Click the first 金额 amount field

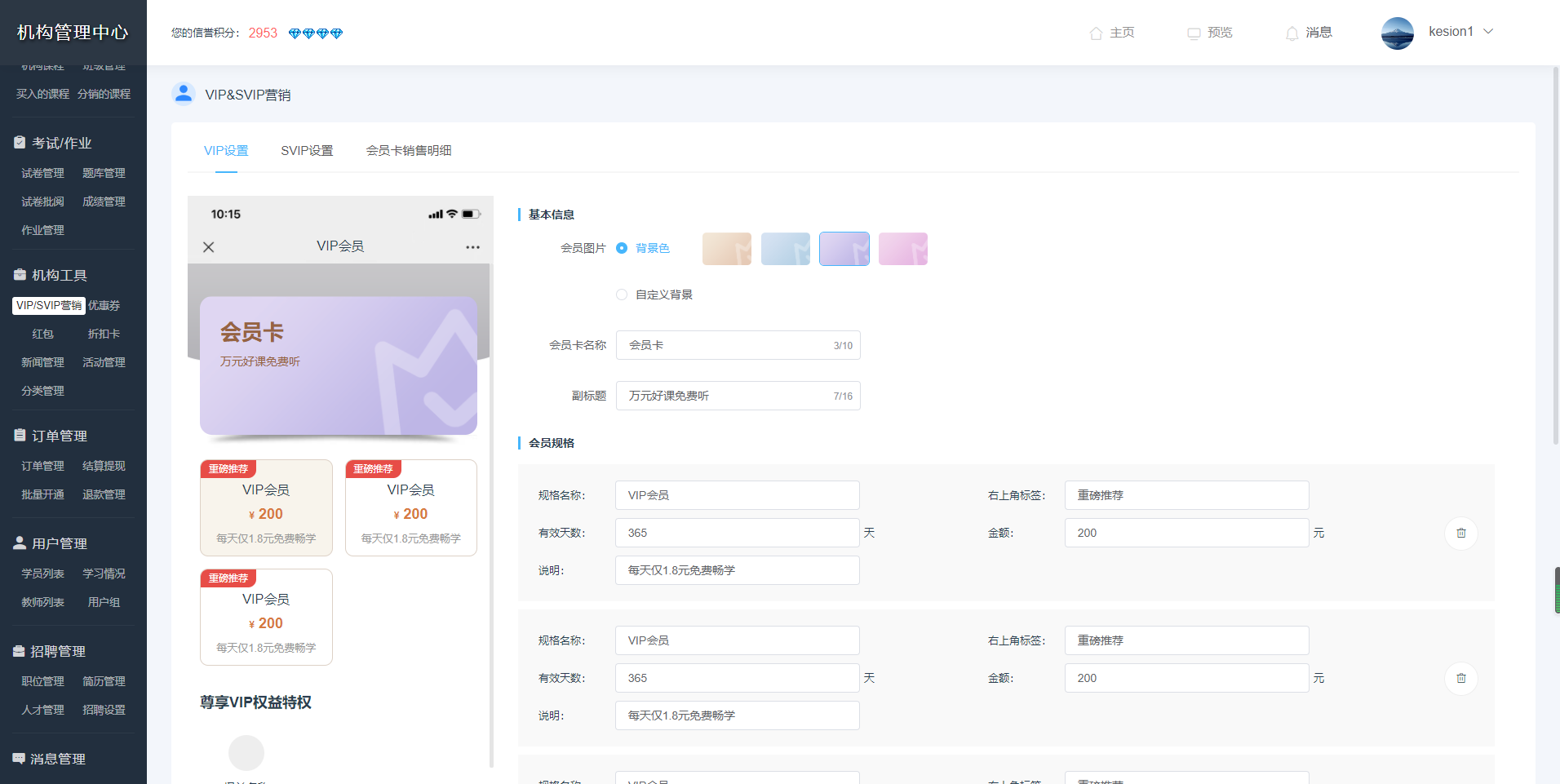click(1186, 533)
